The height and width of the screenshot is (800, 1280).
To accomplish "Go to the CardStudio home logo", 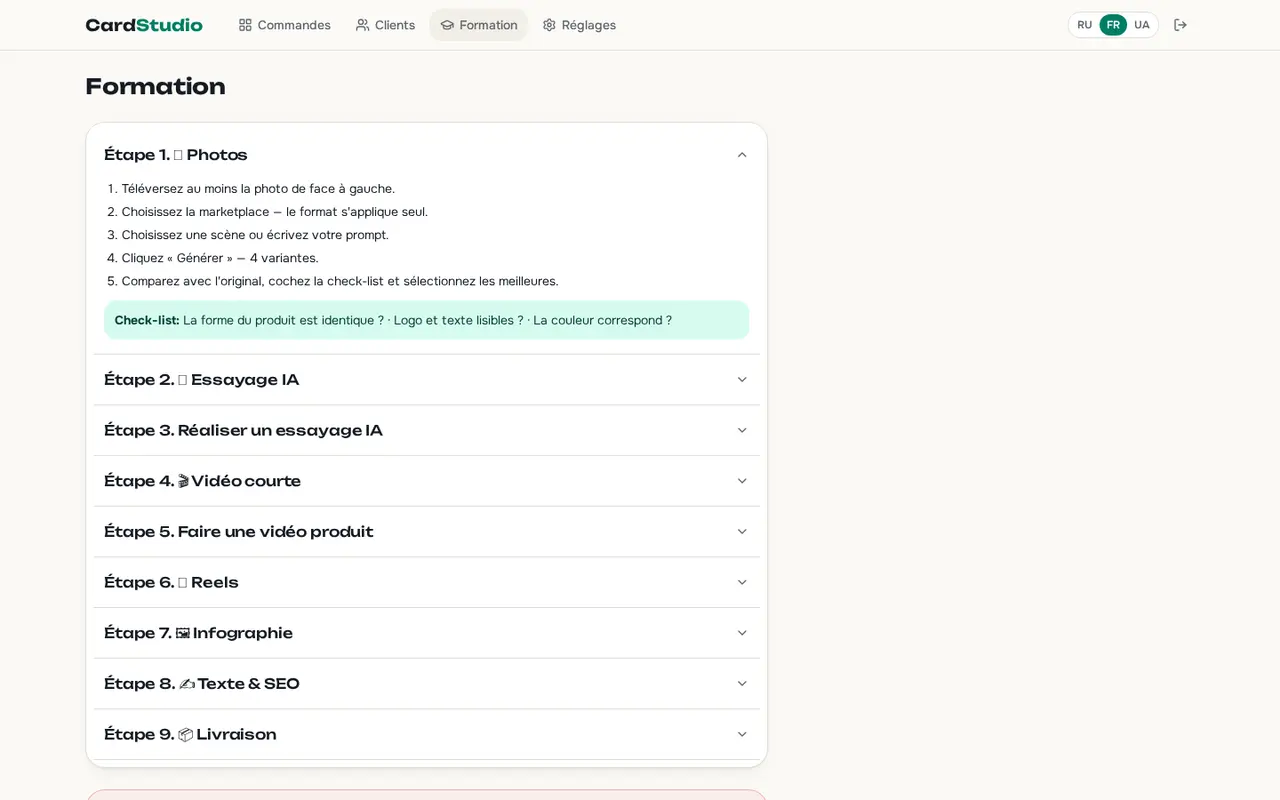I will 144,25.
